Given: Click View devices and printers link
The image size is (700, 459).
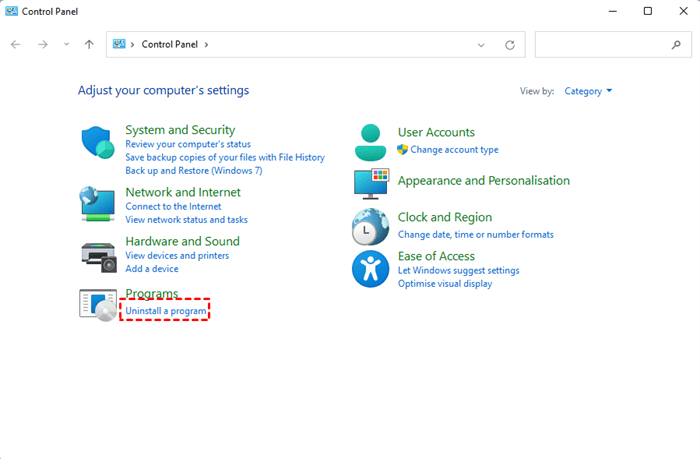Looking at the screenshot, I should pos(177,256).
